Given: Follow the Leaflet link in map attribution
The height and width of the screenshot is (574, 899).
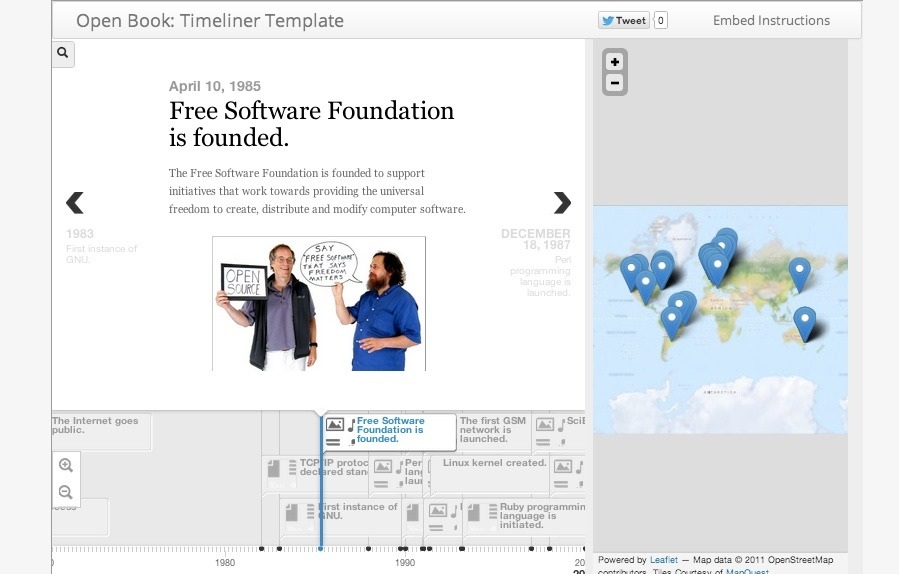Looking at the screenshot, I should [663, 560].
